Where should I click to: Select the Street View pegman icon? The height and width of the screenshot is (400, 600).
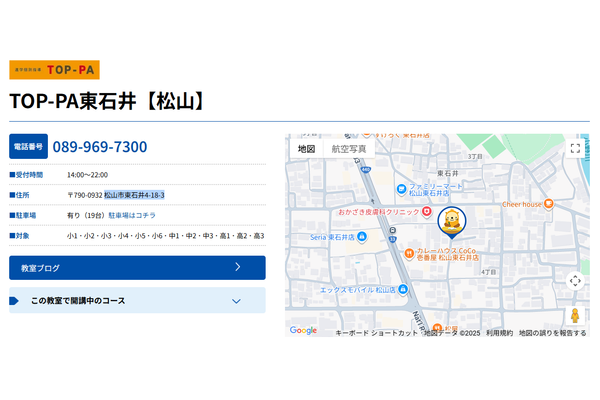click(575, 316)
